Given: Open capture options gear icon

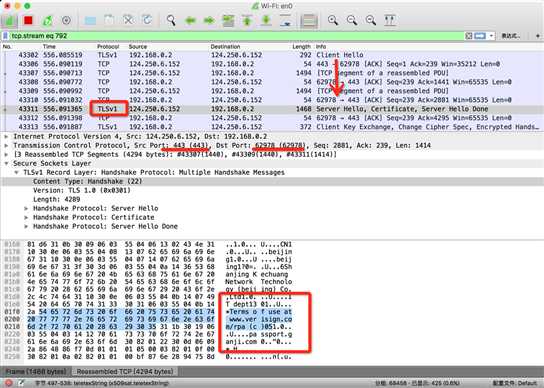Looking at the screenshot, I should click(x=66, y=20).
